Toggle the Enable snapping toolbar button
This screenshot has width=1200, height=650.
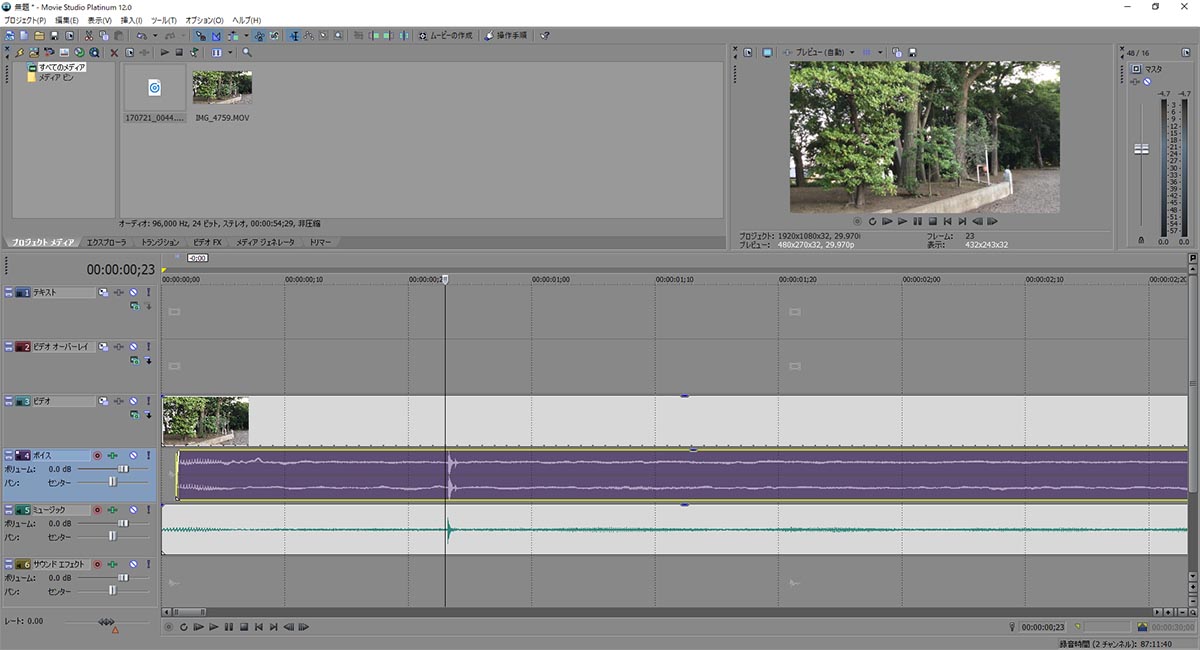click(x=201, y=35)
